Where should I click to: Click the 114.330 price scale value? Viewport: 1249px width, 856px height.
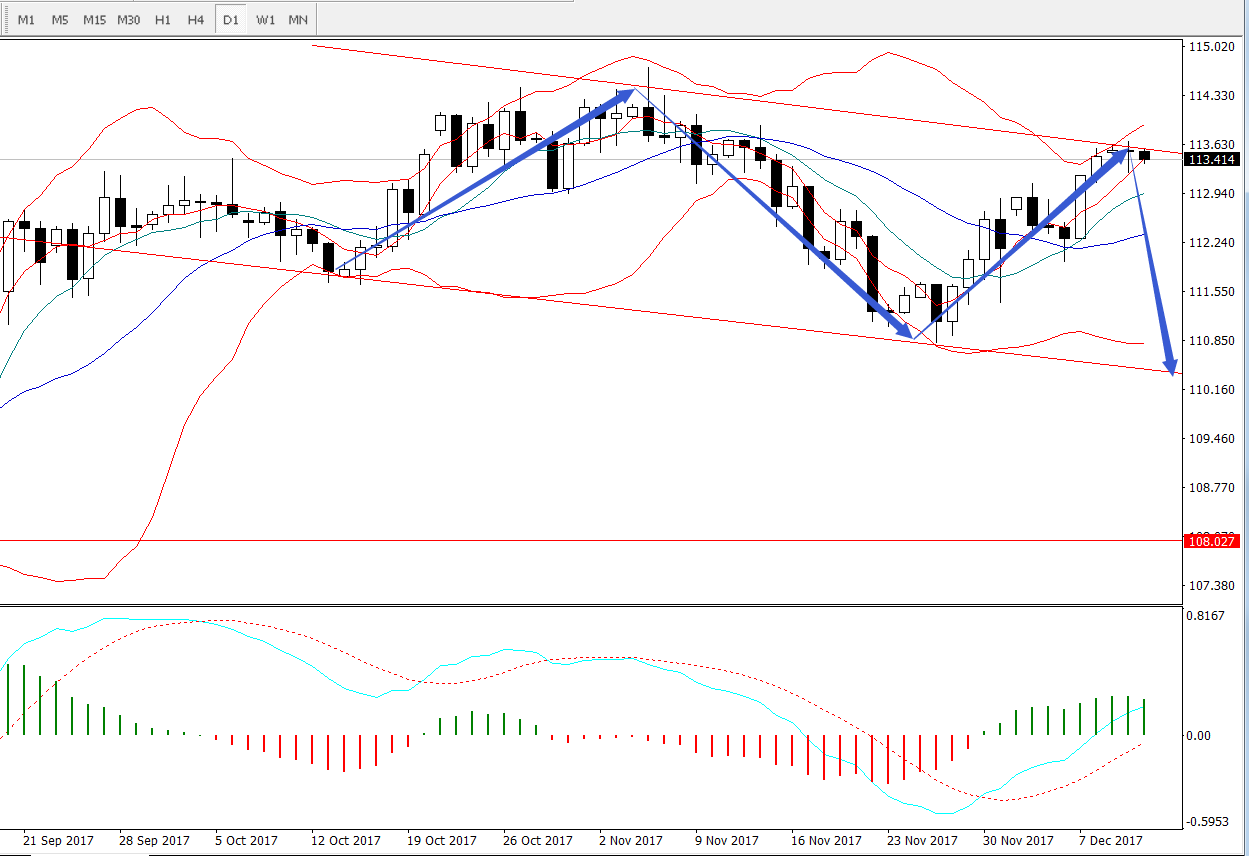tap(1211, 96)
